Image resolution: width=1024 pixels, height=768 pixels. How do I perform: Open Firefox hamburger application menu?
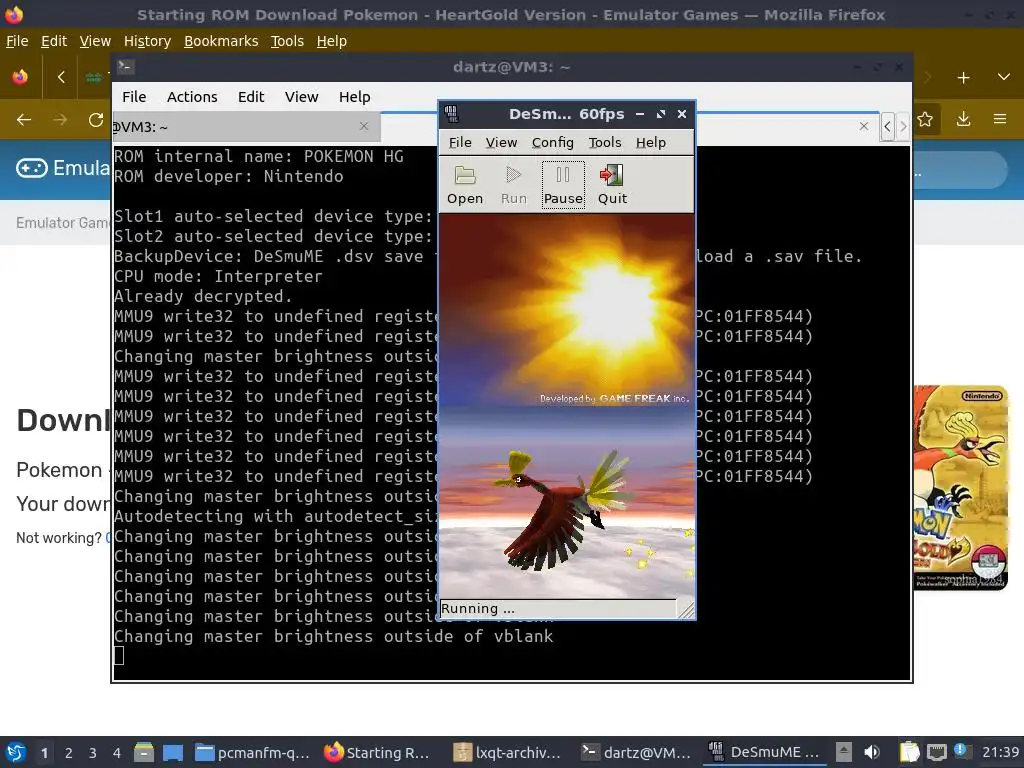point(1000,120)
